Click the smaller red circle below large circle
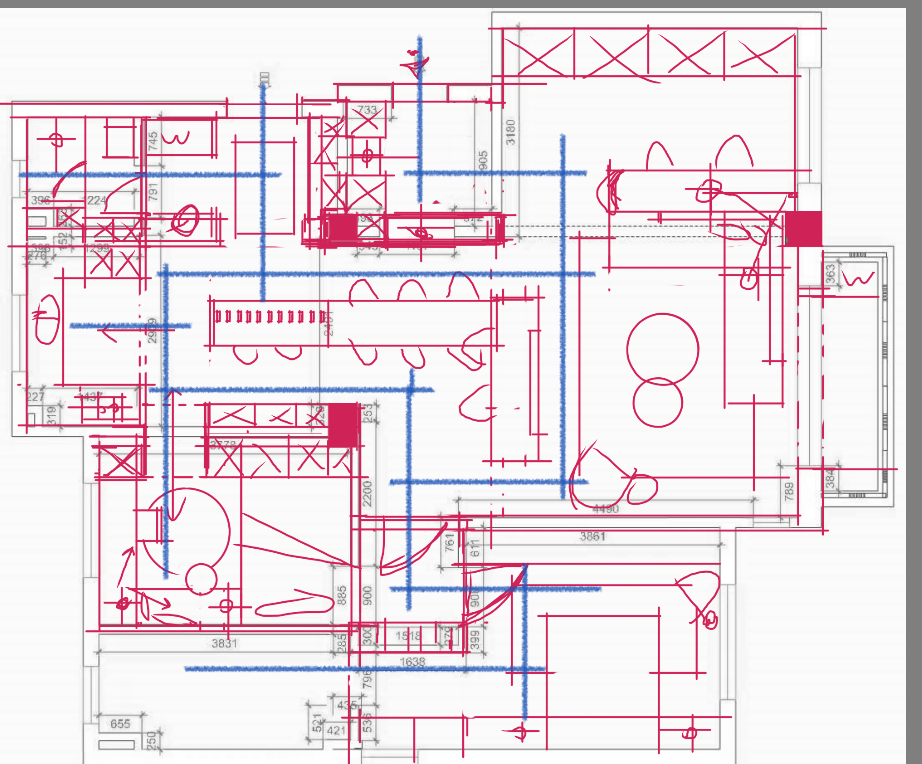 (x=657, y=402)
